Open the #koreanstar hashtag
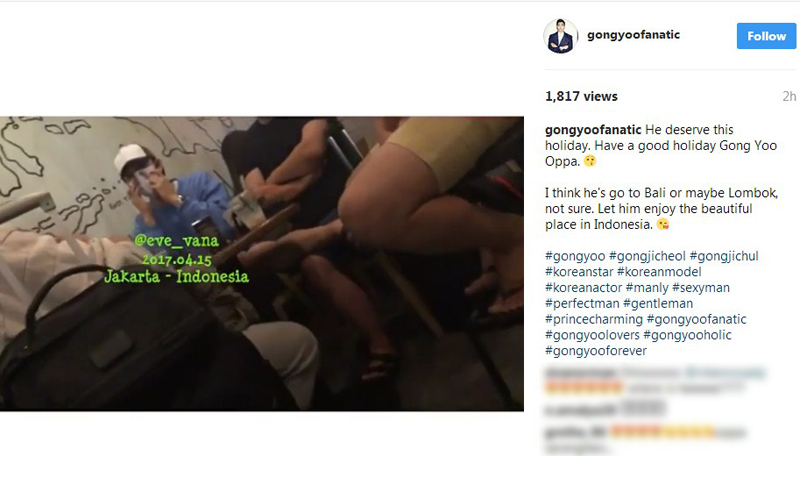 point(579,272)
